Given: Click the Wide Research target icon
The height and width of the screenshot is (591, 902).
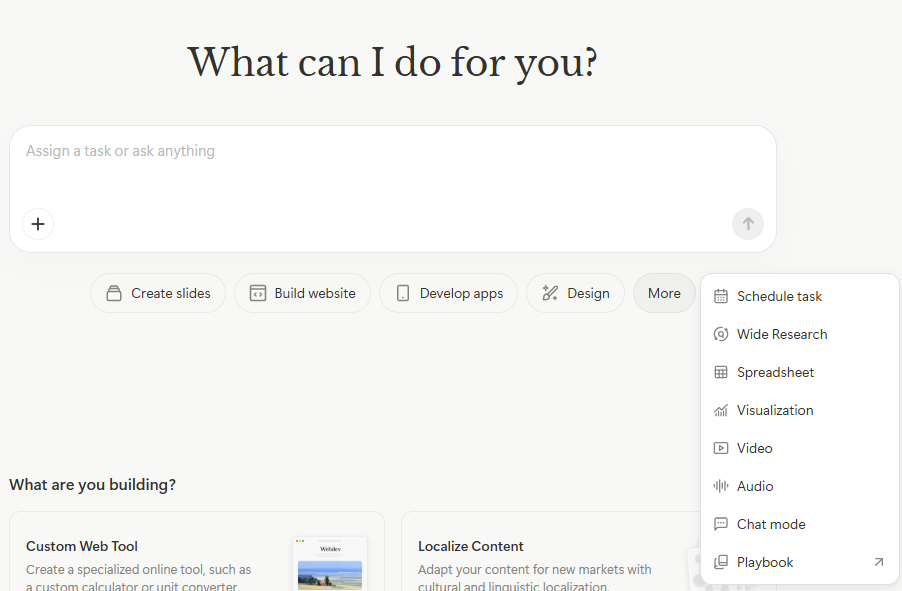Looking at the screenshot, I should tap(720, 334).
